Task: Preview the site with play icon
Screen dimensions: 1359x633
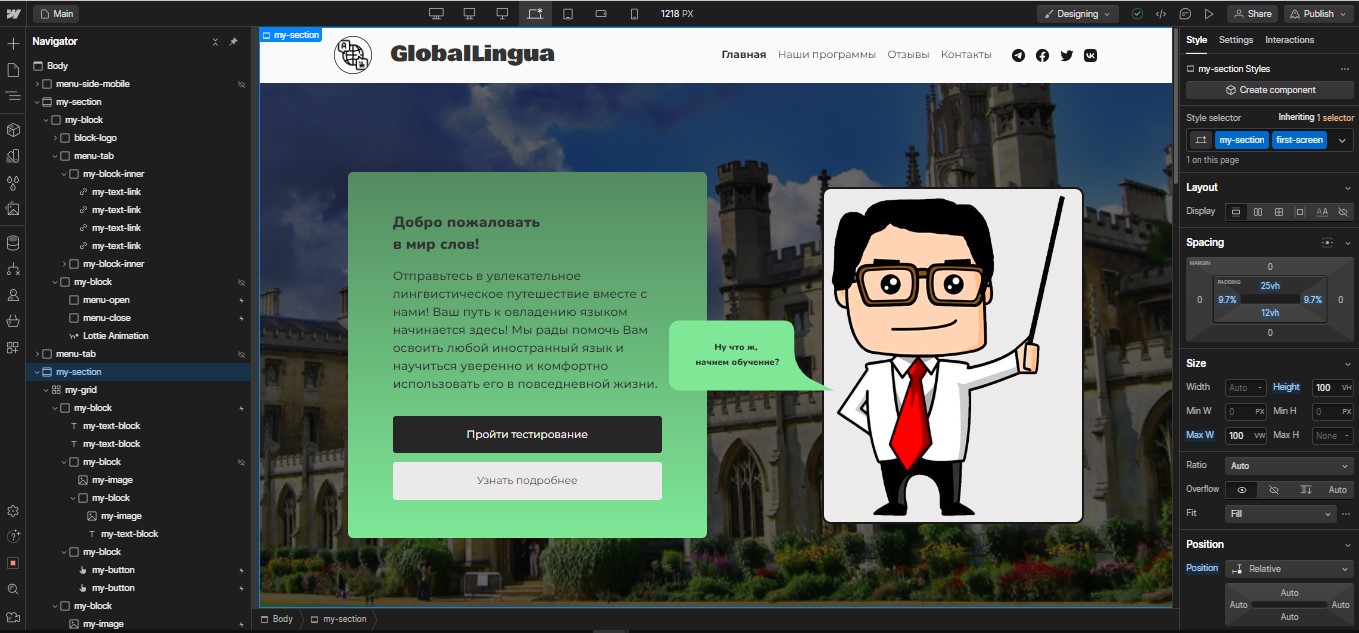Action: (1209, 14)
